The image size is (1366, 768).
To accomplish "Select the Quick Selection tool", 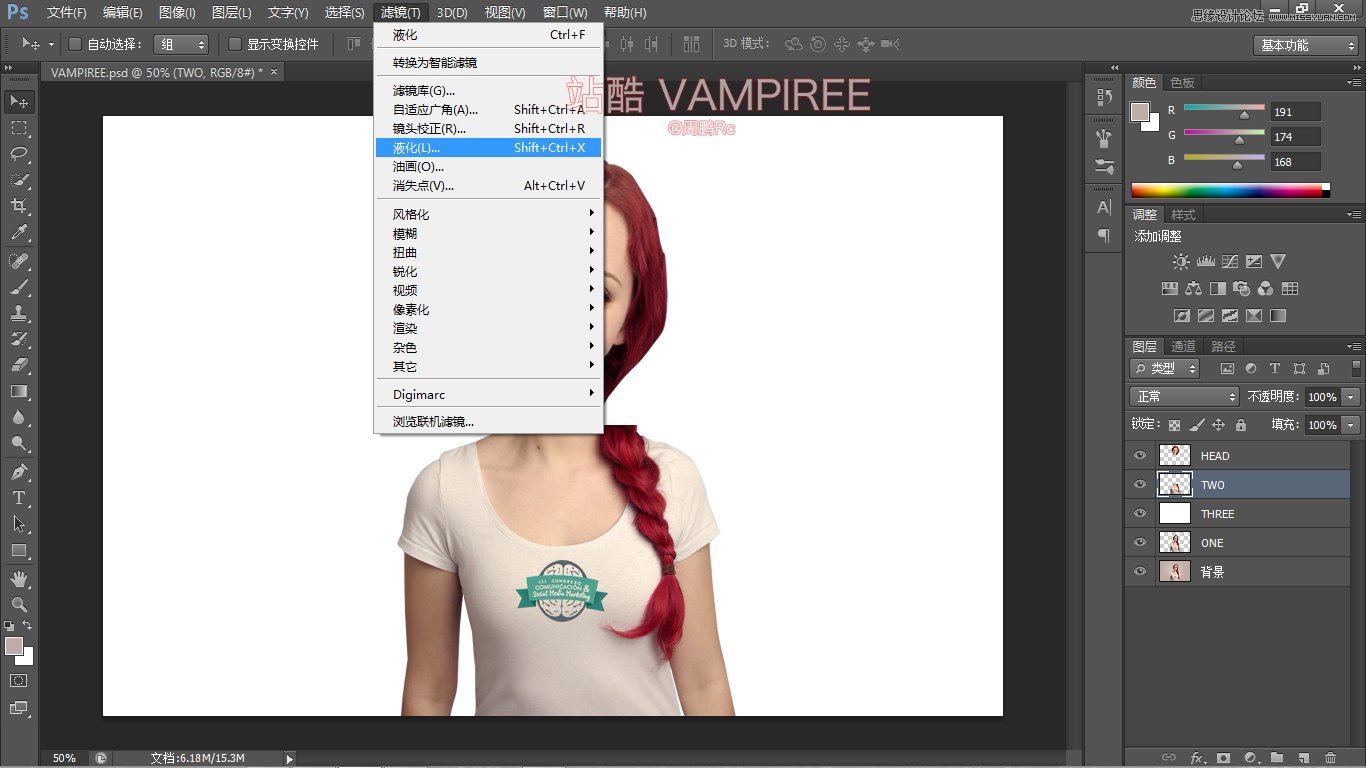I will coord(19,180).
